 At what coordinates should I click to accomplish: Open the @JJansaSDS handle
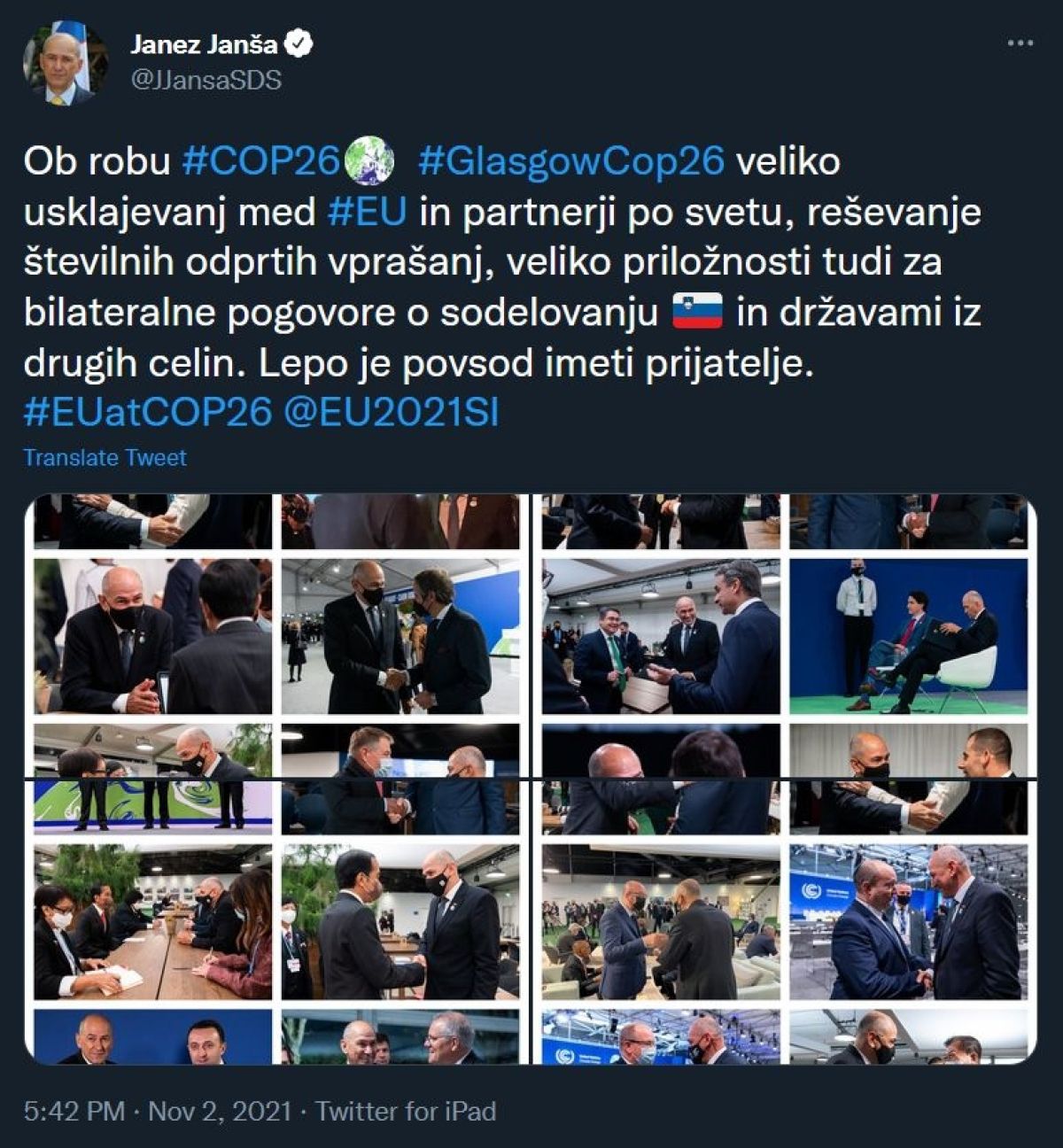coord(206,80)
